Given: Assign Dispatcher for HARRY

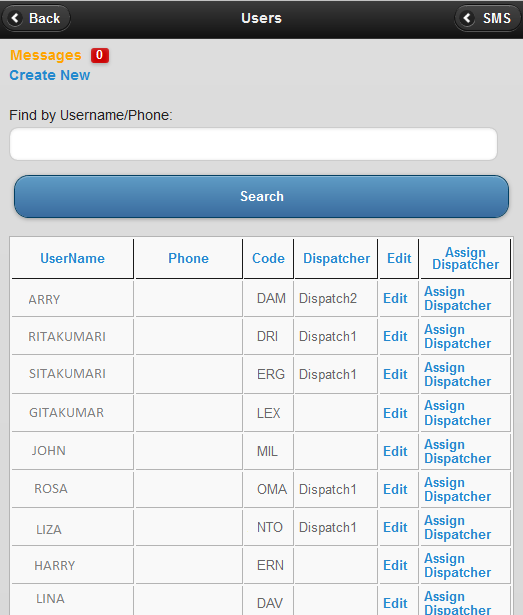Looking at the screenshot, I should pyautogui.click(x=457, y=565).
